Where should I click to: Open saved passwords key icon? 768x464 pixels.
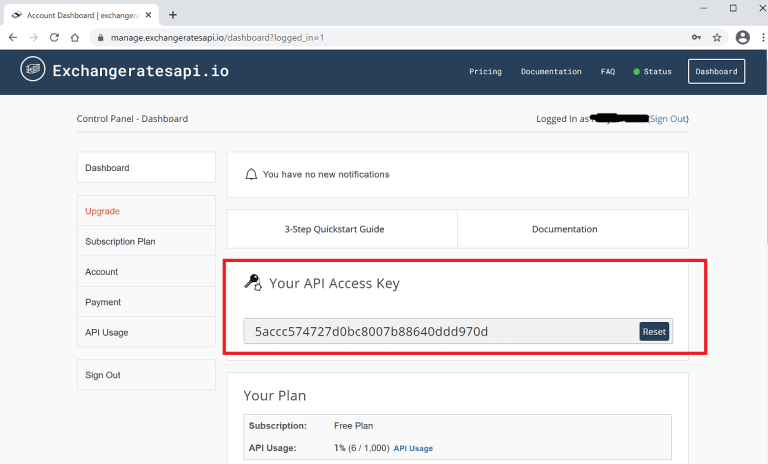(696, 38)
